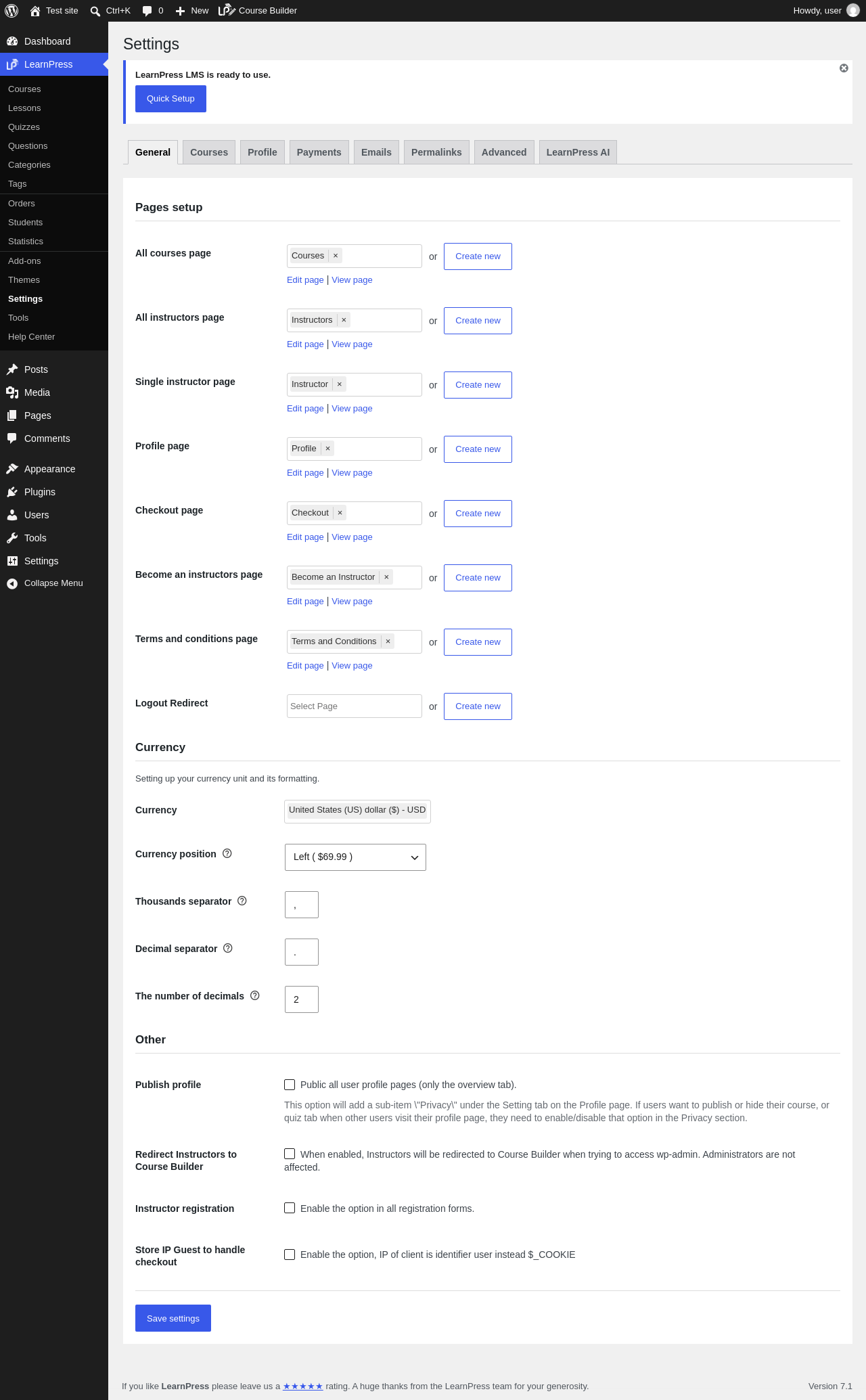The height and width of the screenshot is (1400, 866).
Task: Show help for Currency position
Action: click(227, 854)
